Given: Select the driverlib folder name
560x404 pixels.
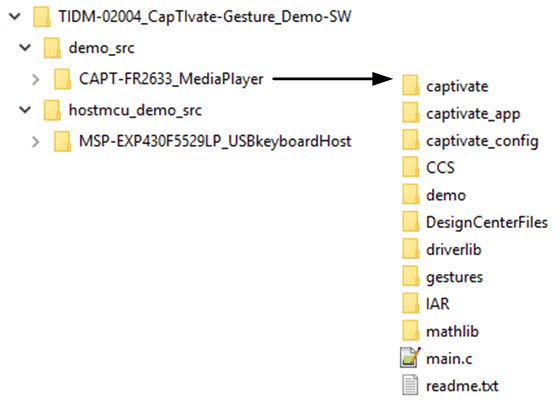Looking at the screenshot, I should tap(454, 249).
